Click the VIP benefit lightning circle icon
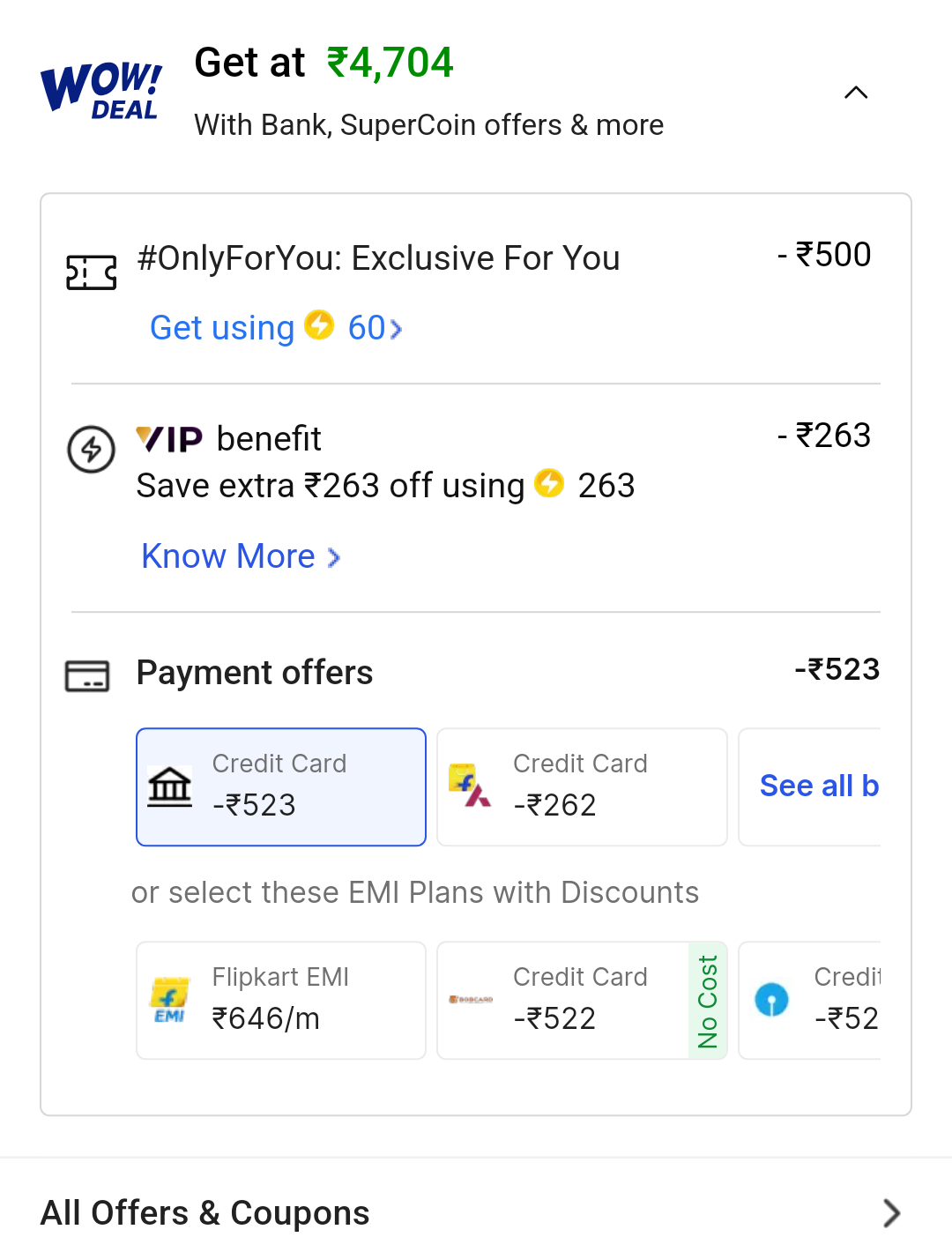Viewport: 952px width, 1252px height. tap(92, 450)
